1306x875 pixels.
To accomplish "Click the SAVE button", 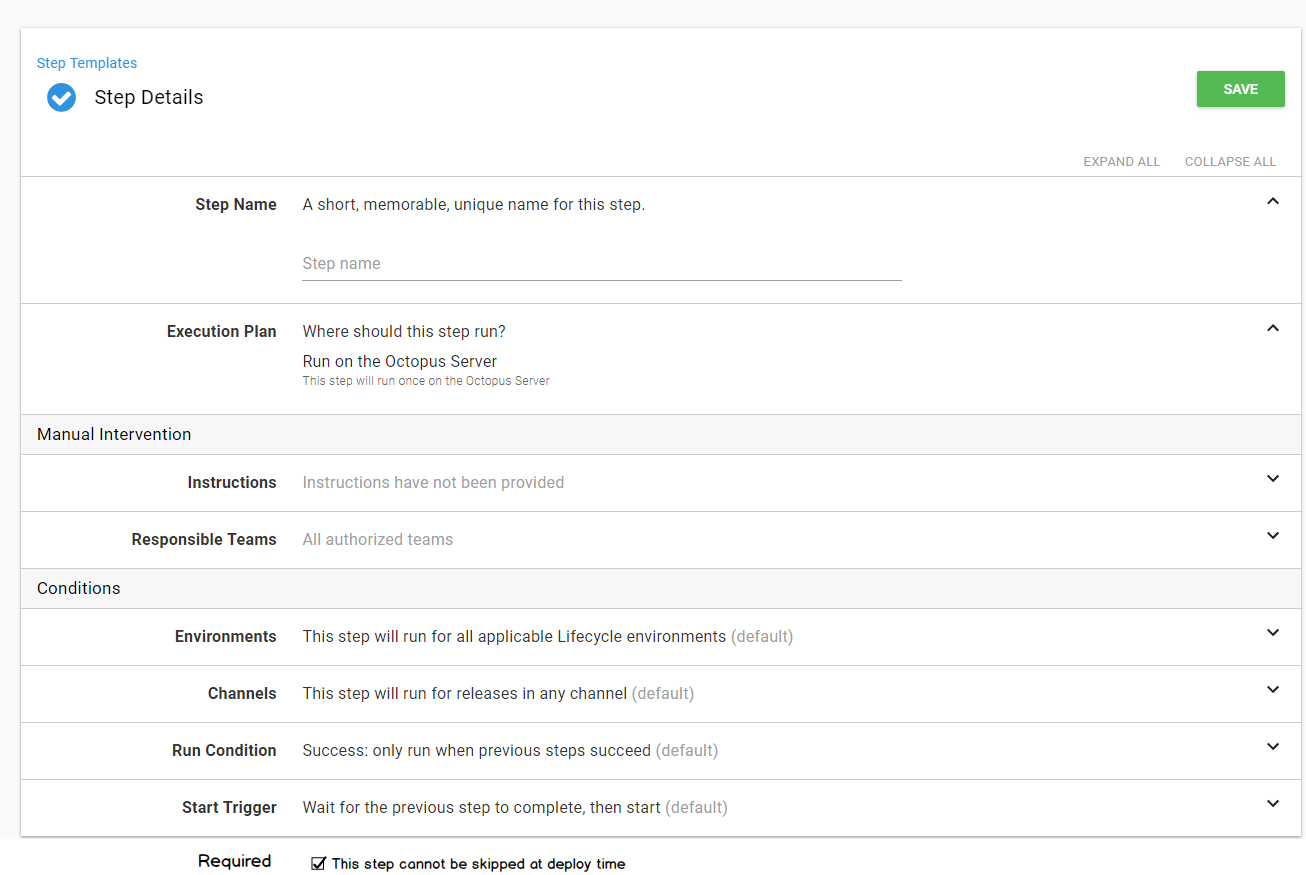I will (1240, 89).
